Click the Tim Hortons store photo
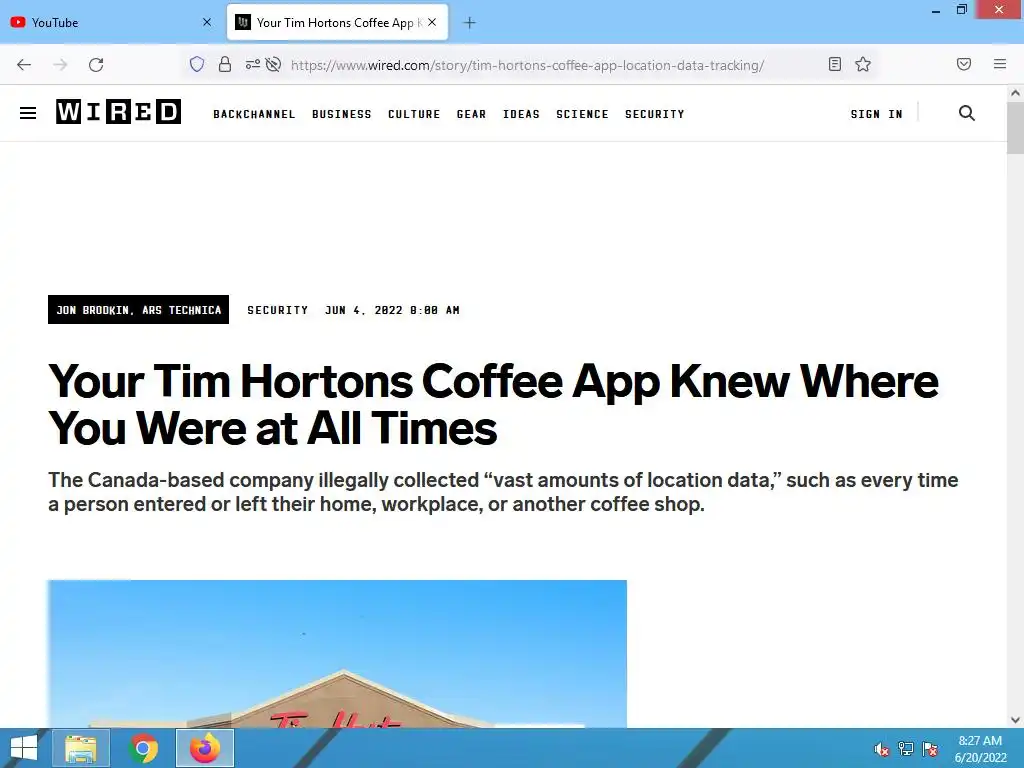The height and width of the screenshot is (768, 1024). (x=337, y=654)
